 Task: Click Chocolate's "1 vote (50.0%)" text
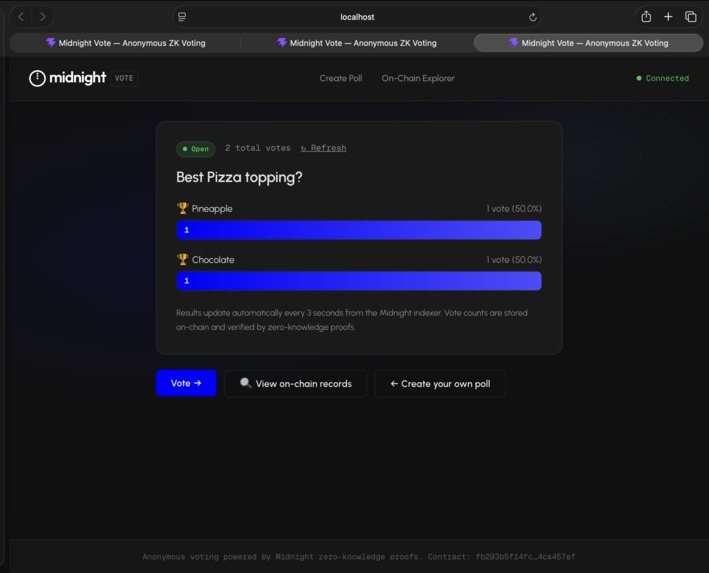tap(514, 260)
